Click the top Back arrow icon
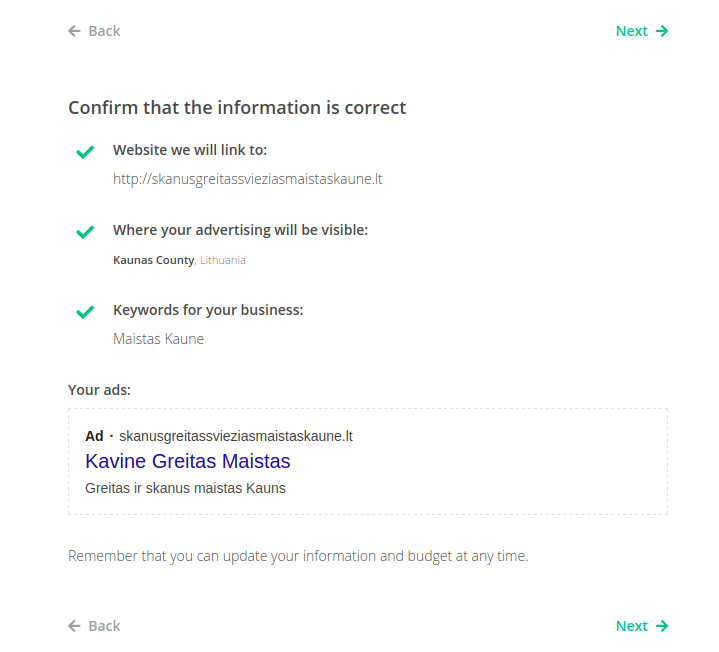This screenshot has width=719, height=652. [74, 31]
